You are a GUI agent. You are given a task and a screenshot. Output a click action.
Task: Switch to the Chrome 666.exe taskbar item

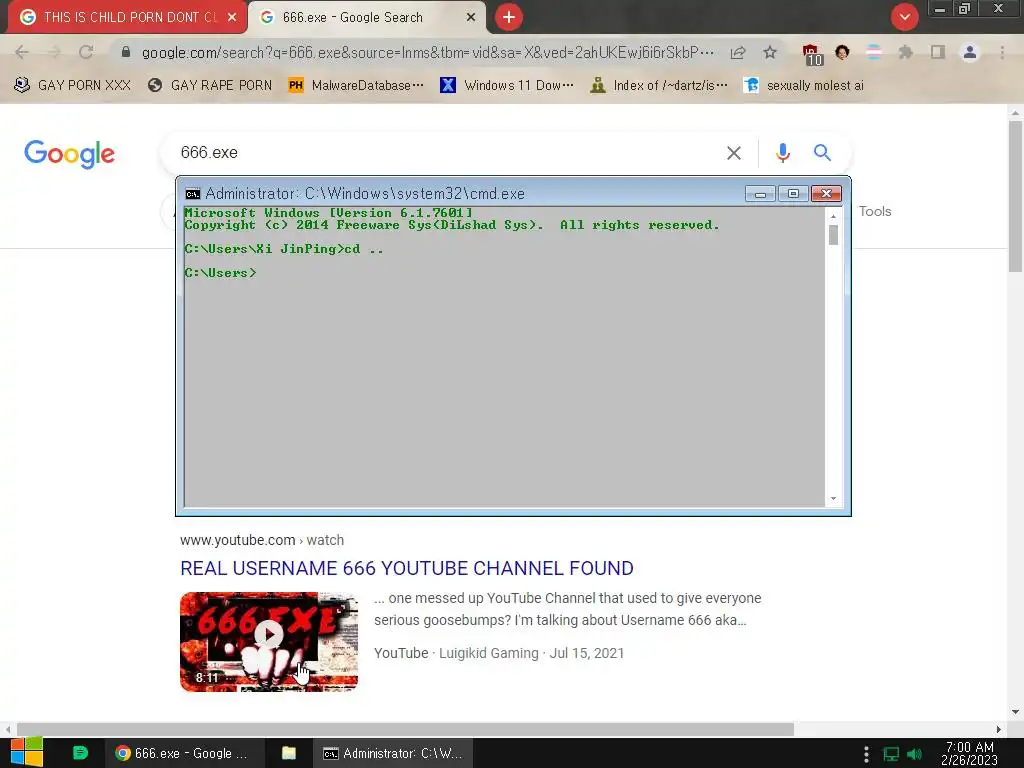click(184, 753)
